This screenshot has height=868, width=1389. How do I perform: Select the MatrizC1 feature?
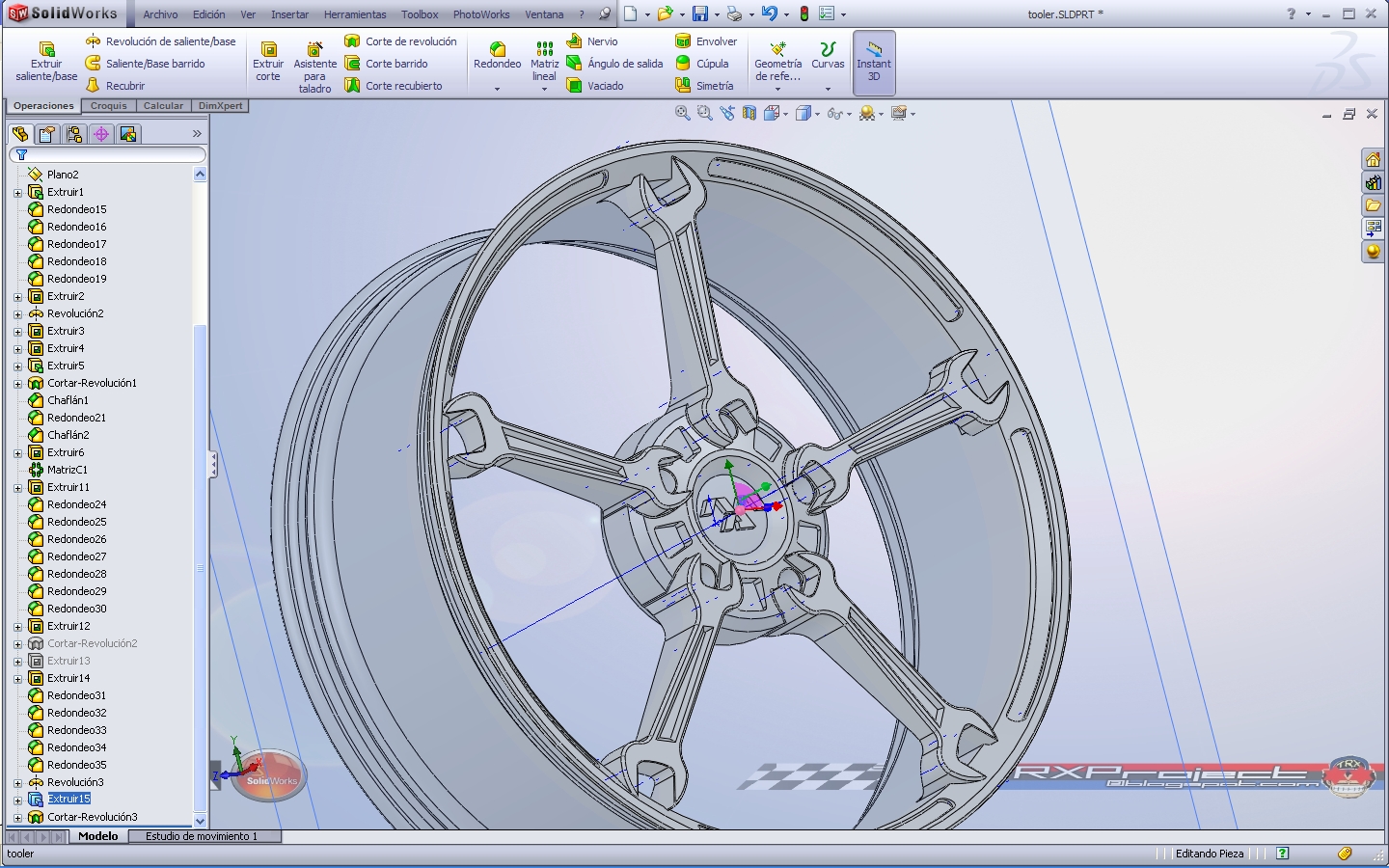[x=68, y=470]
